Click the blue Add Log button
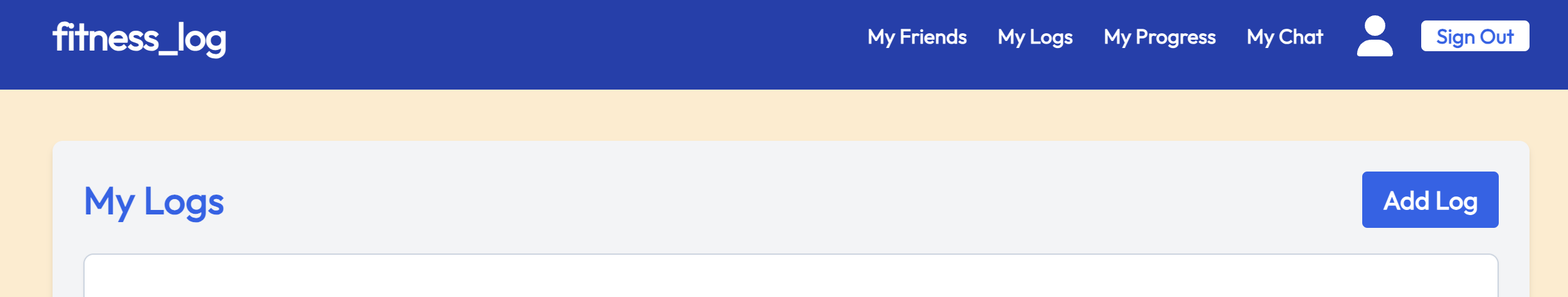This screenshot has width=1568, height=297. [1430, 200]
